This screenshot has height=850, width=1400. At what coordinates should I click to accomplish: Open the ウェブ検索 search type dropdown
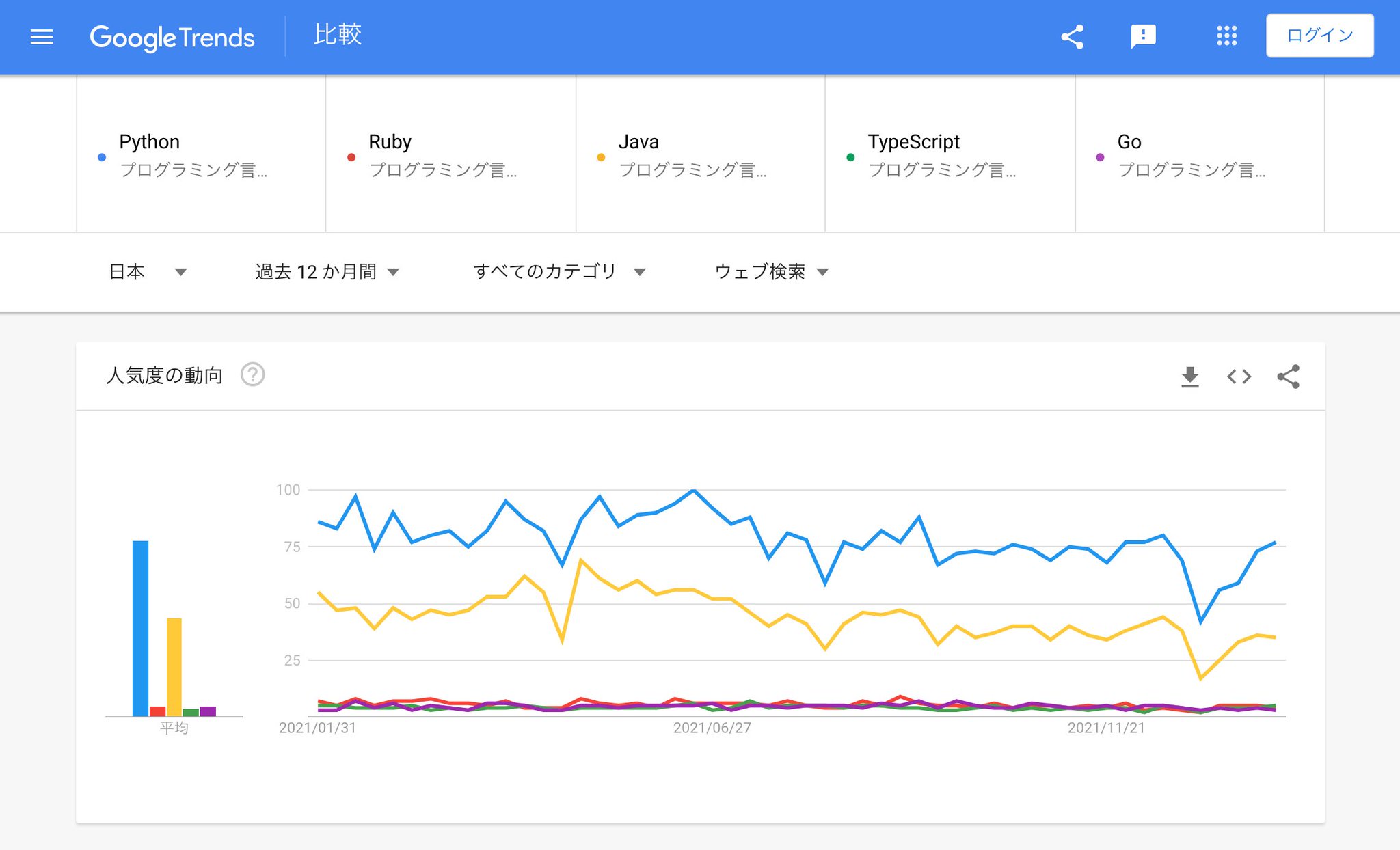pyautogui.click(x=771, y=272)
